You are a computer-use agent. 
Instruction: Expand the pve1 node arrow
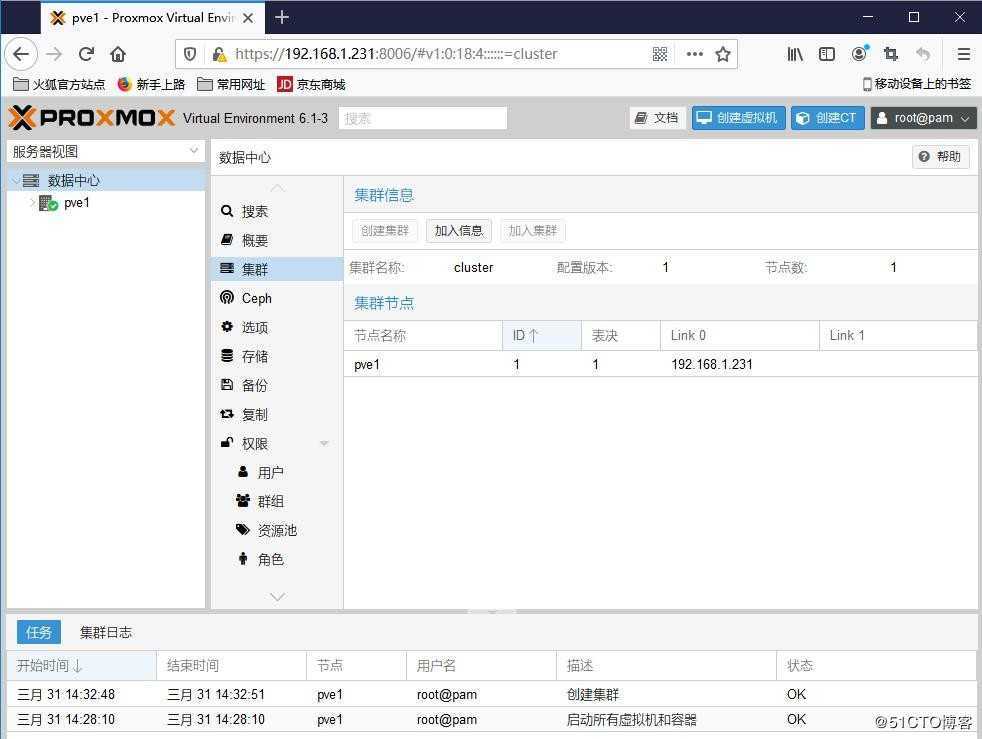(x=32, y=202)
